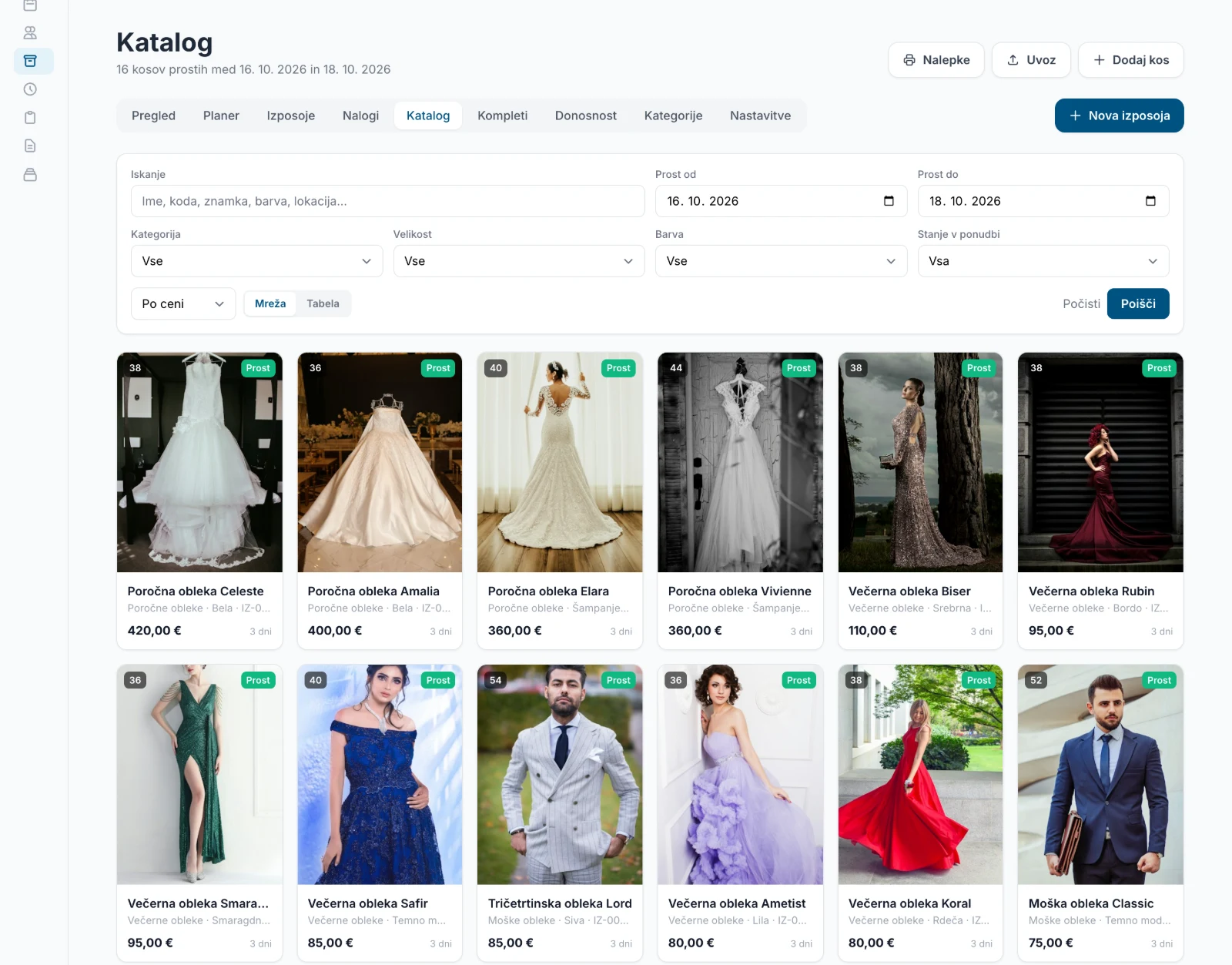1232x965 pixels.
Task: Expand the Kategorija dropdown
Action: [x=256, y=261]
